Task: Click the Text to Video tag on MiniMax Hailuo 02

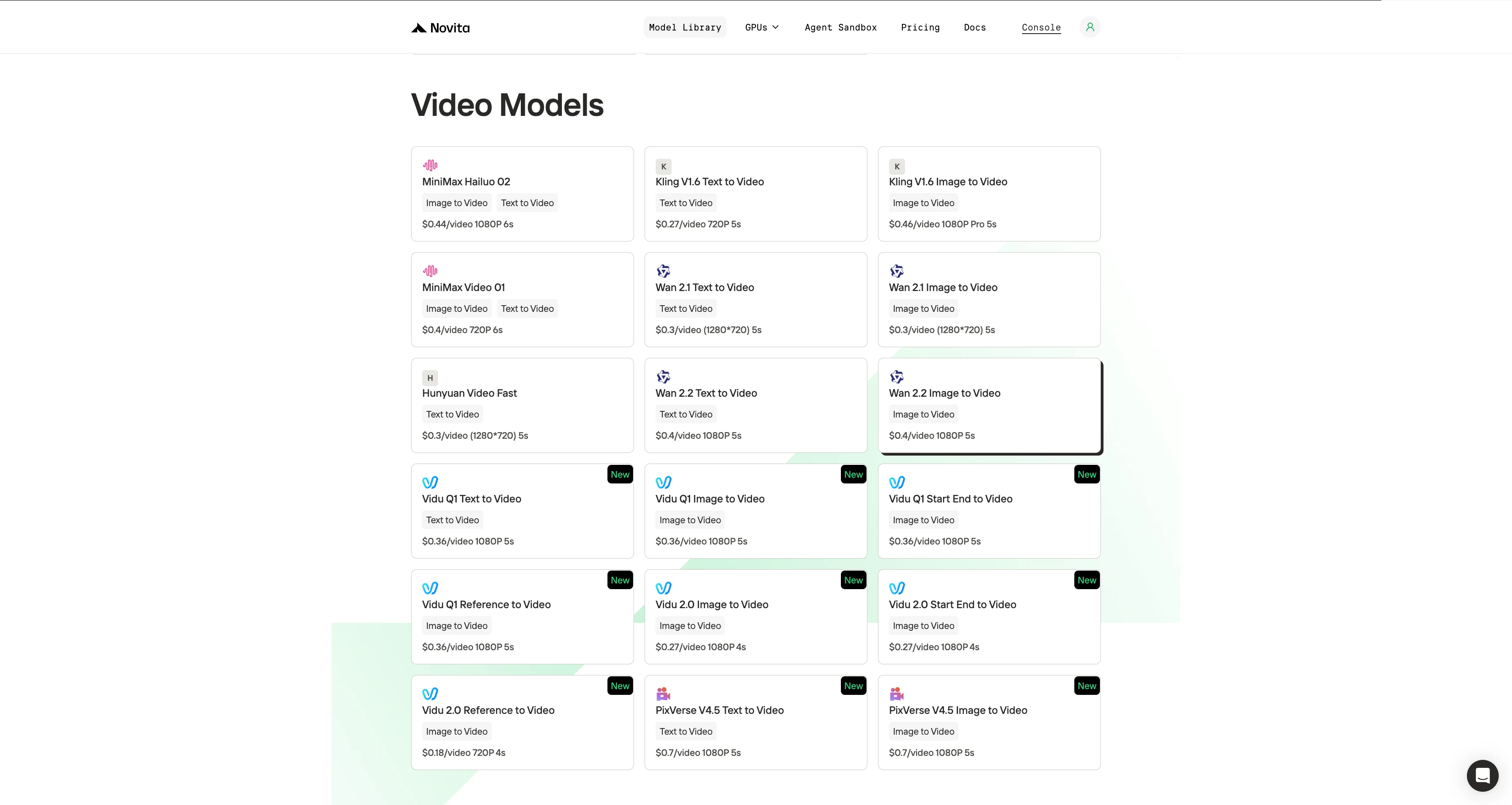Action: pos(527,203)
